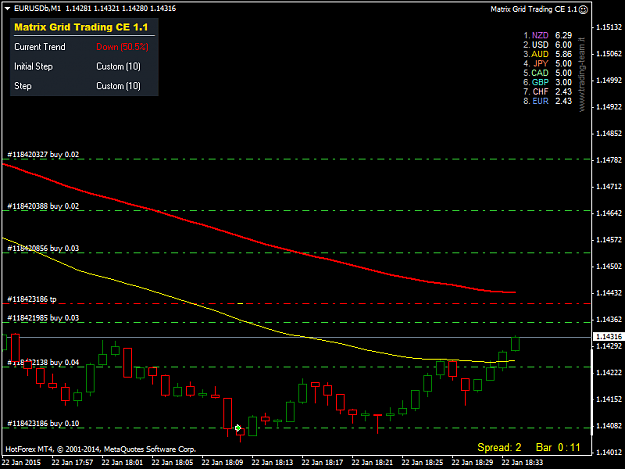This screenshot has height=469, width=625.
Task: Click the AUD currency strength entry 5.86
Action: click(547, 54)
